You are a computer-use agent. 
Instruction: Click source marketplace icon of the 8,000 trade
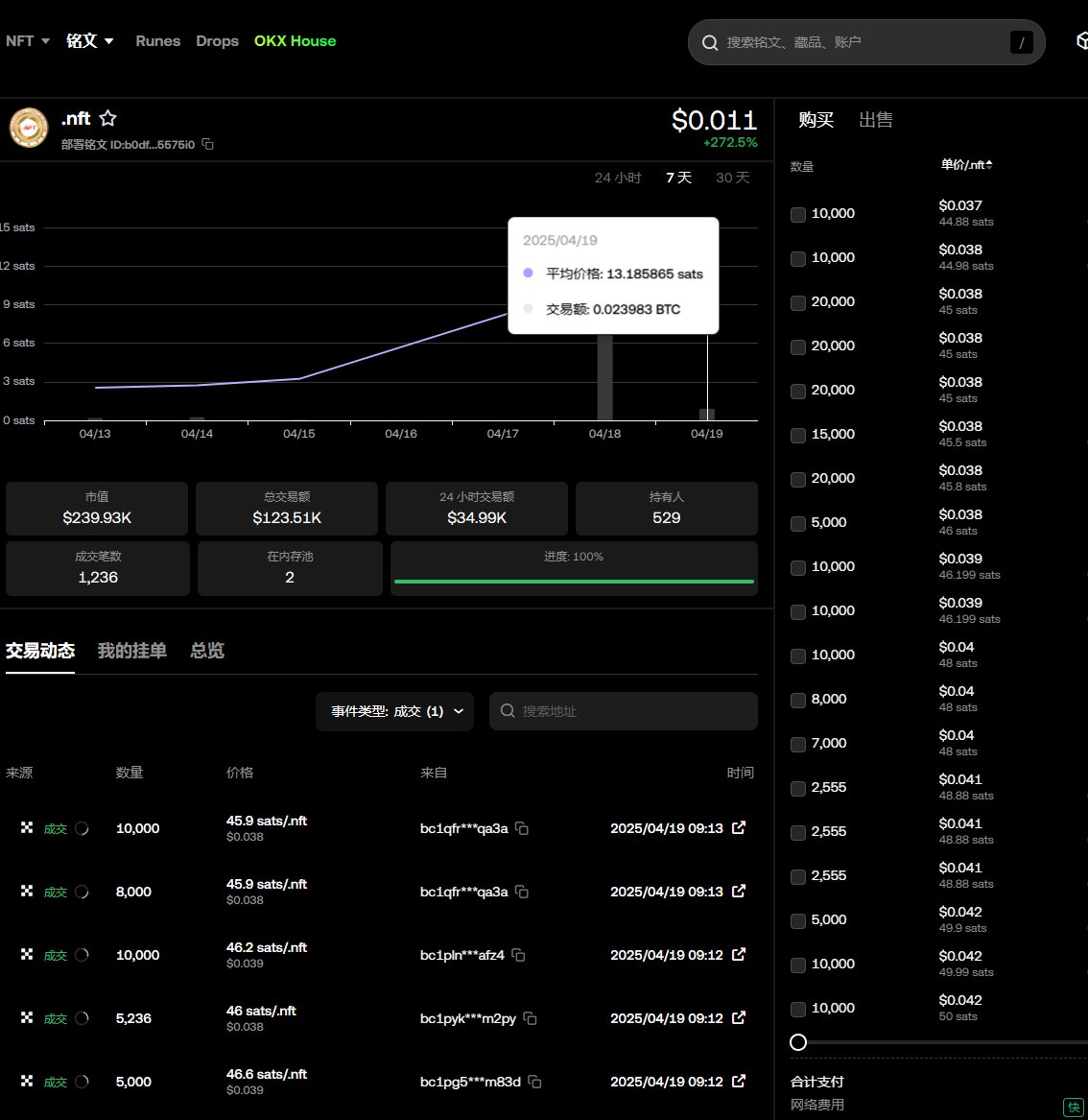click(x=27, y=891)
